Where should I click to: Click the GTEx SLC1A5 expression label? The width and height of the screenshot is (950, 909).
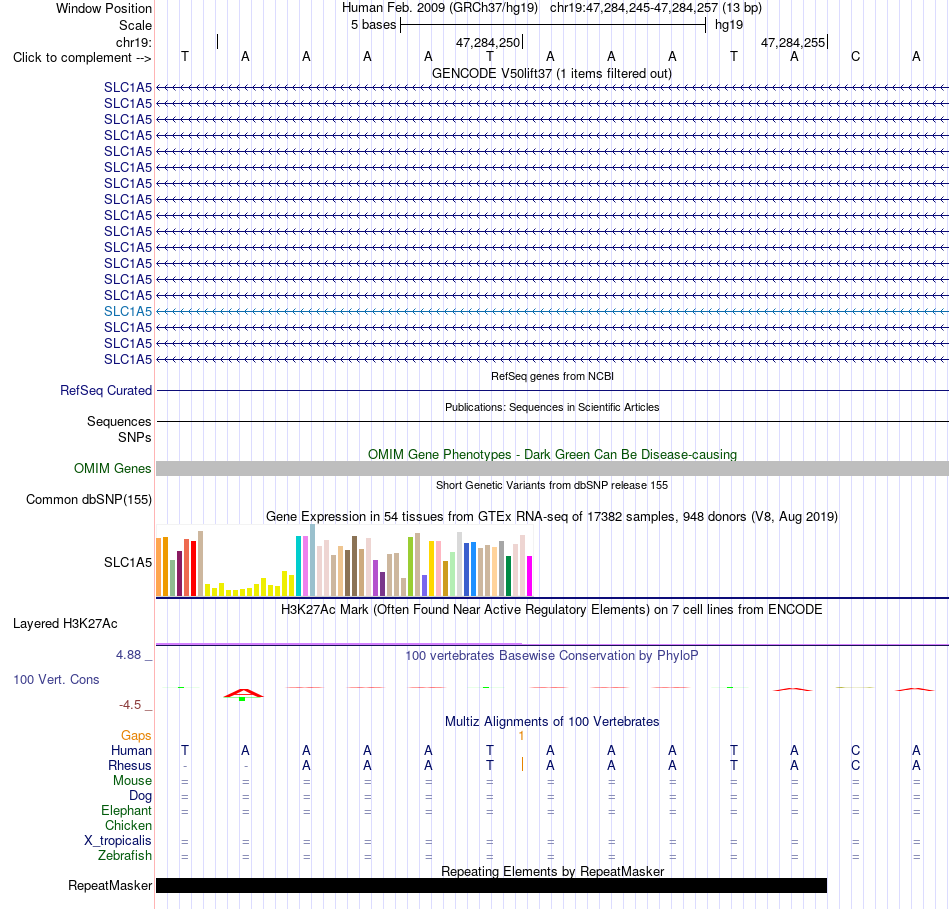point(128,562)
